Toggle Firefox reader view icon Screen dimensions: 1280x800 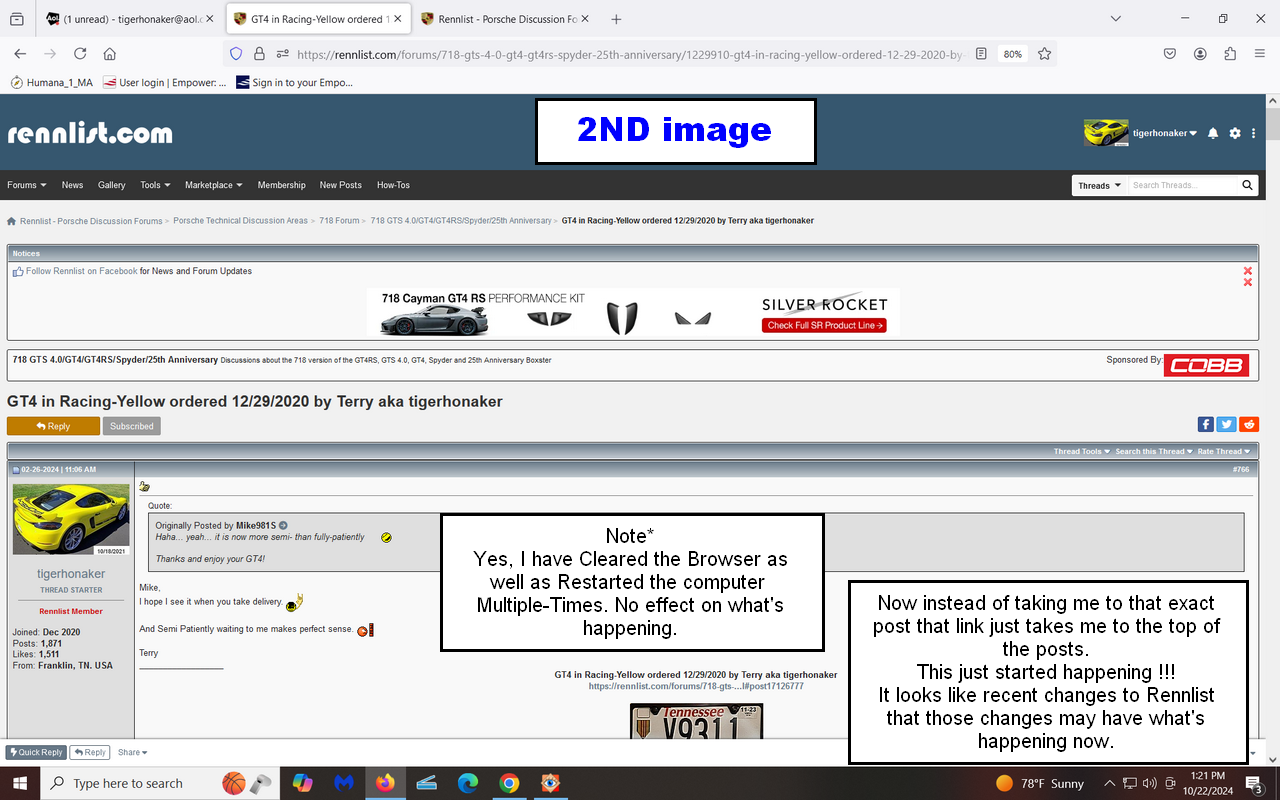pyautogui.click(x=981, y=54)
